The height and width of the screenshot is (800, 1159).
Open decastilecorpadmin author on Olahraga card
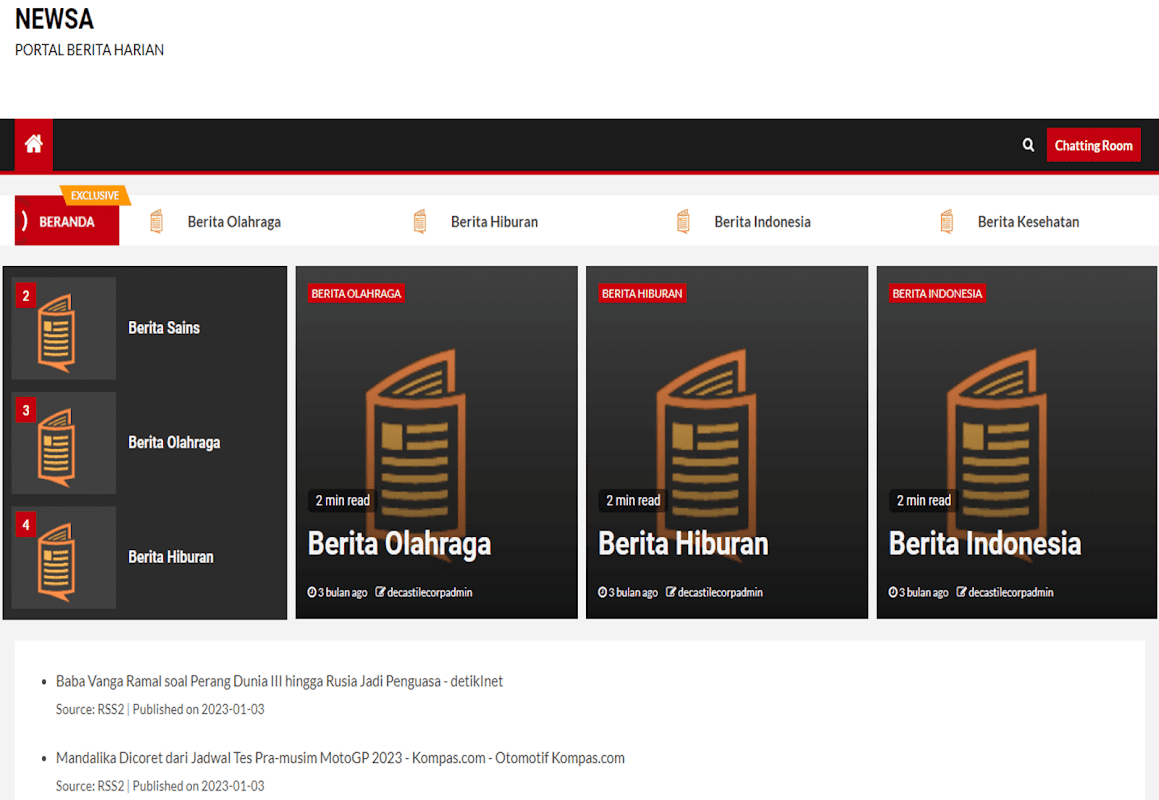click(x=429, y=592)
